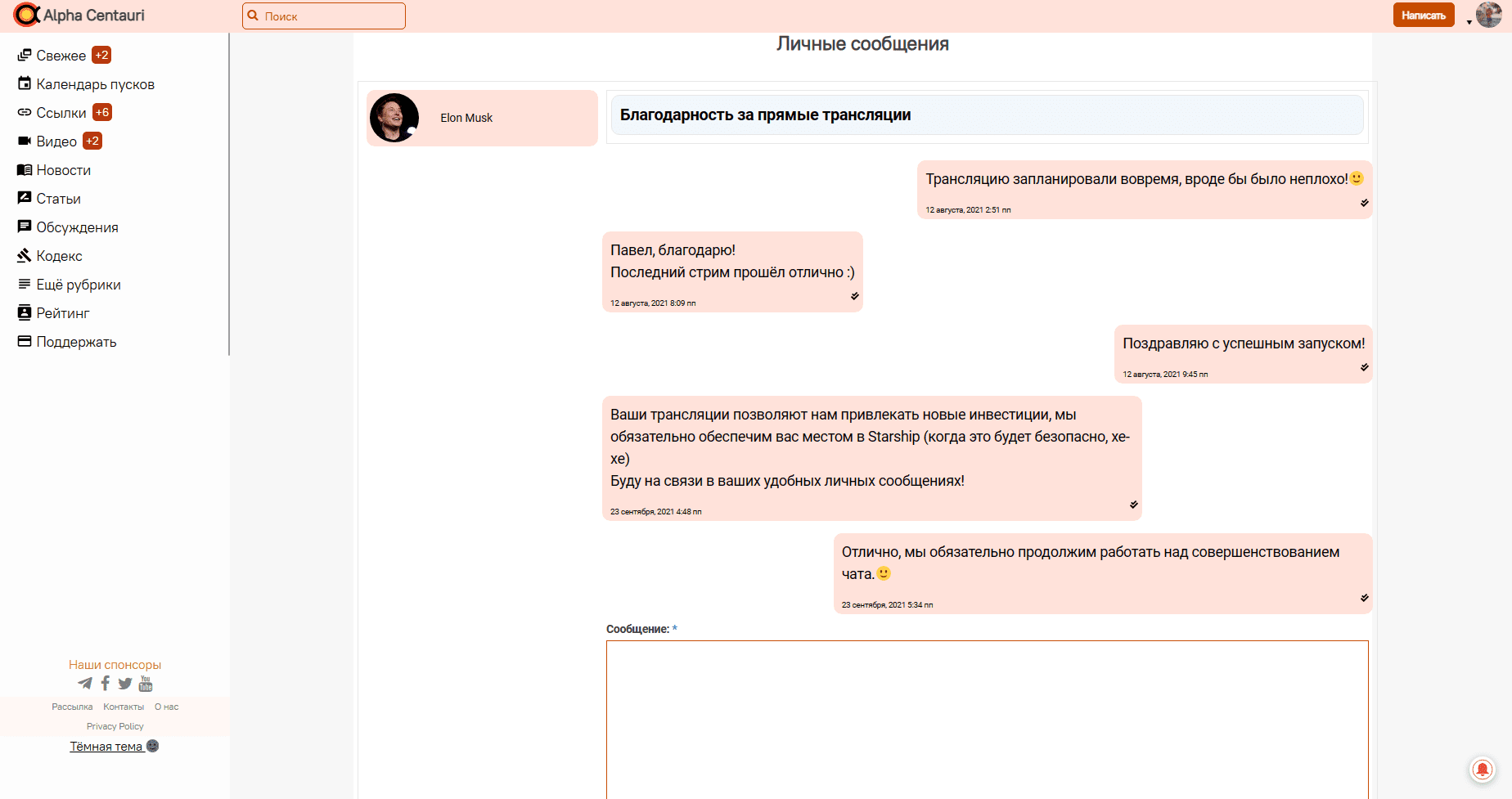Open the Контакты footer link
Screen dimensions: 1512x799
(x=124, y=707)
